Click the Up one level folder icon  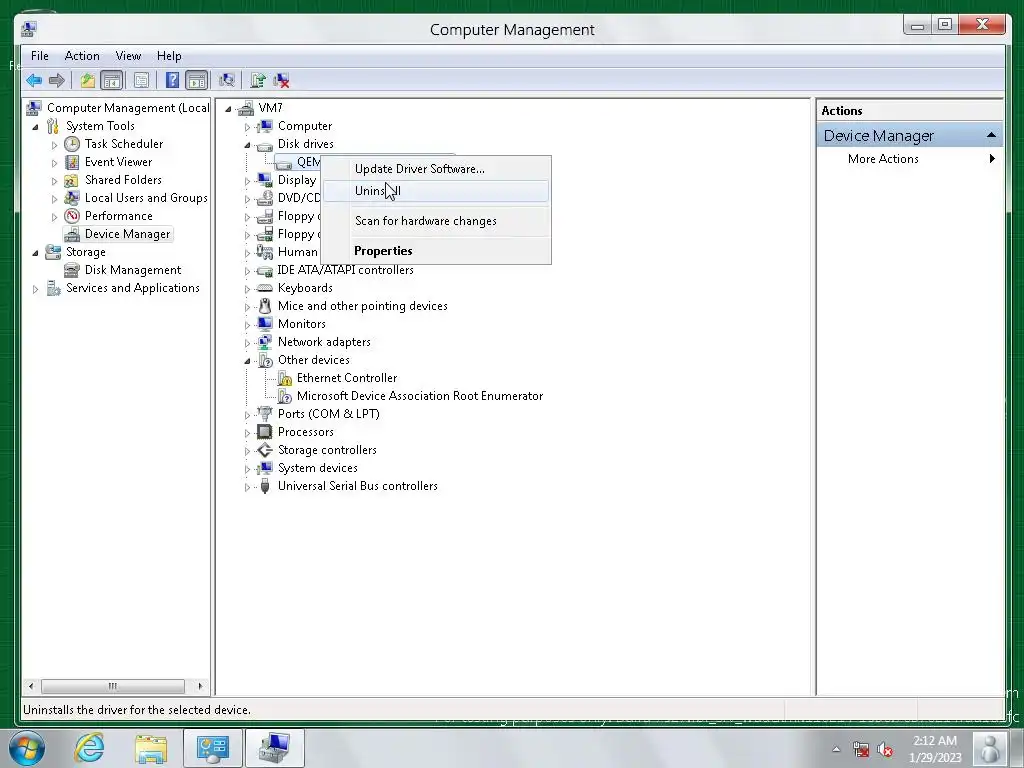88,80
